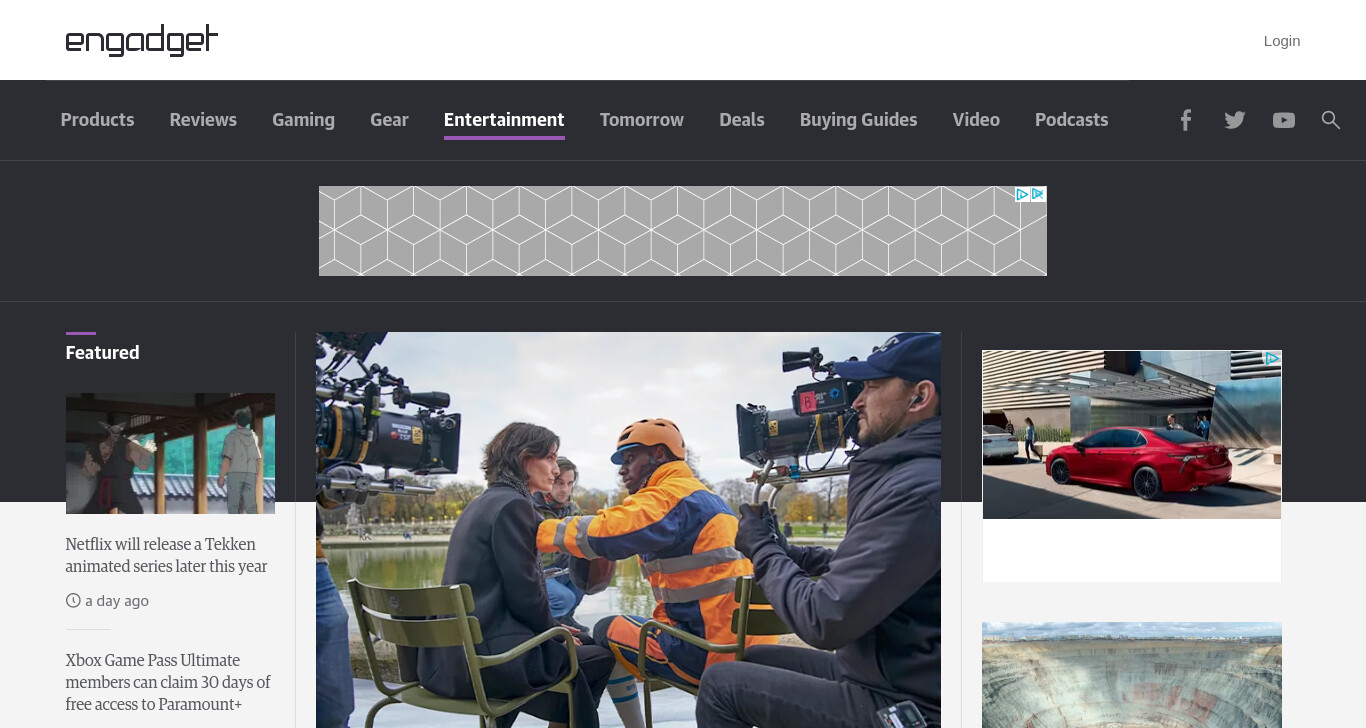Open the Netflix Tekken animated series article

pyautogui.click(x=167, y=555)
